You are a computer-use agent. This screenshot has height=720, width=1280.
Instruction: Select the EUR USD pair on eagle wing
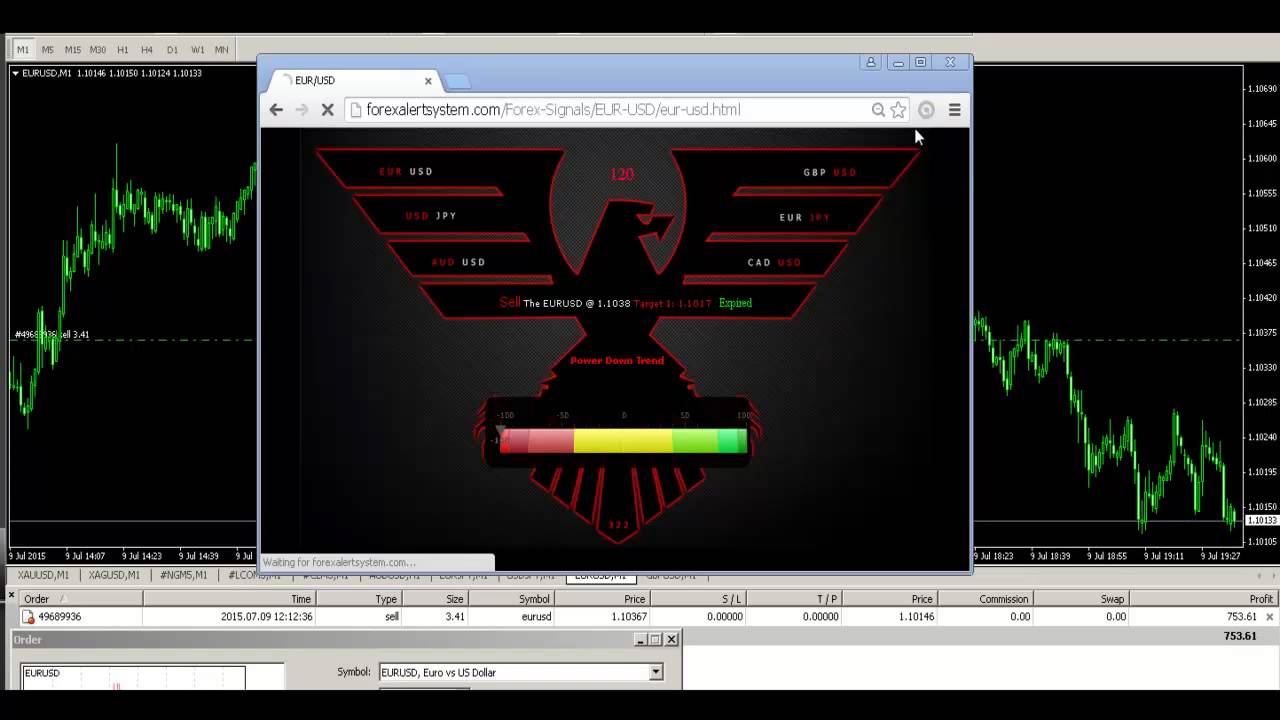click(406, 172)
